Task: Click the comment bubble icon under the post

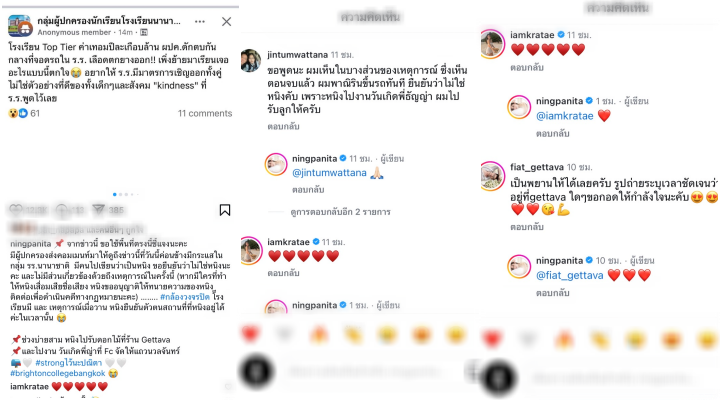Action: click(x=62, y=210)
